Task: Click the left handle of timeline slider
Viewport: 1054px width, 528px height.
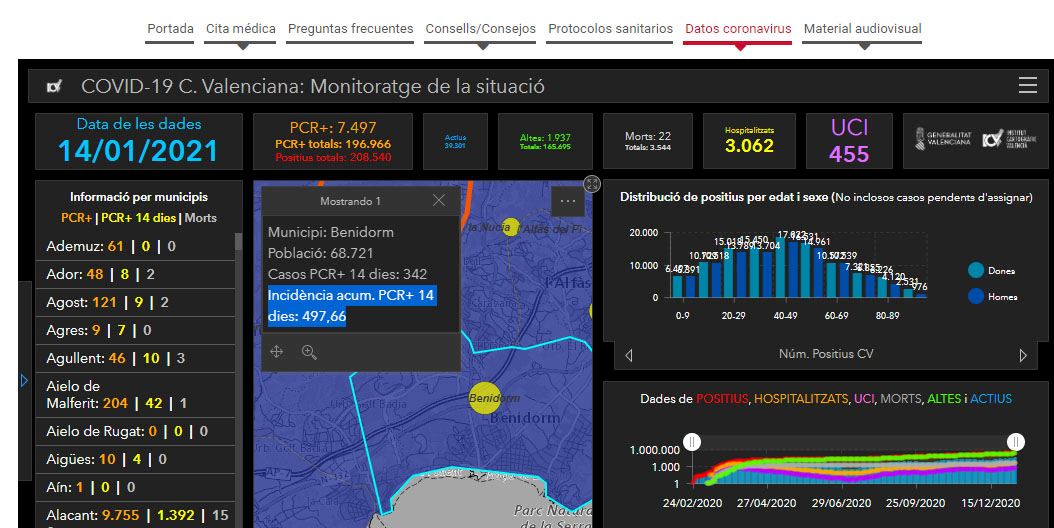Action: pyautogui.click(x=691, y=442)
